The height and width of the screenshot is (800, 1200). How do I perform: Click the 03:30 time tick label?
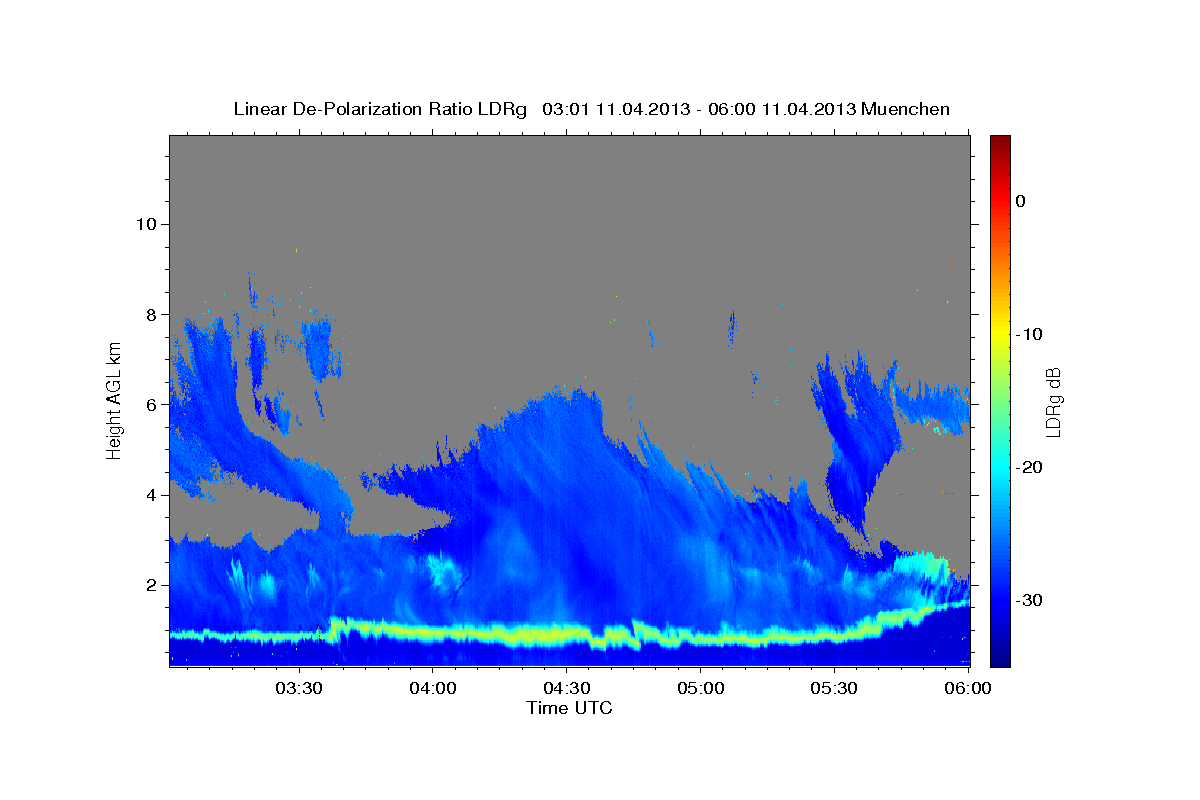coord(299,688)
